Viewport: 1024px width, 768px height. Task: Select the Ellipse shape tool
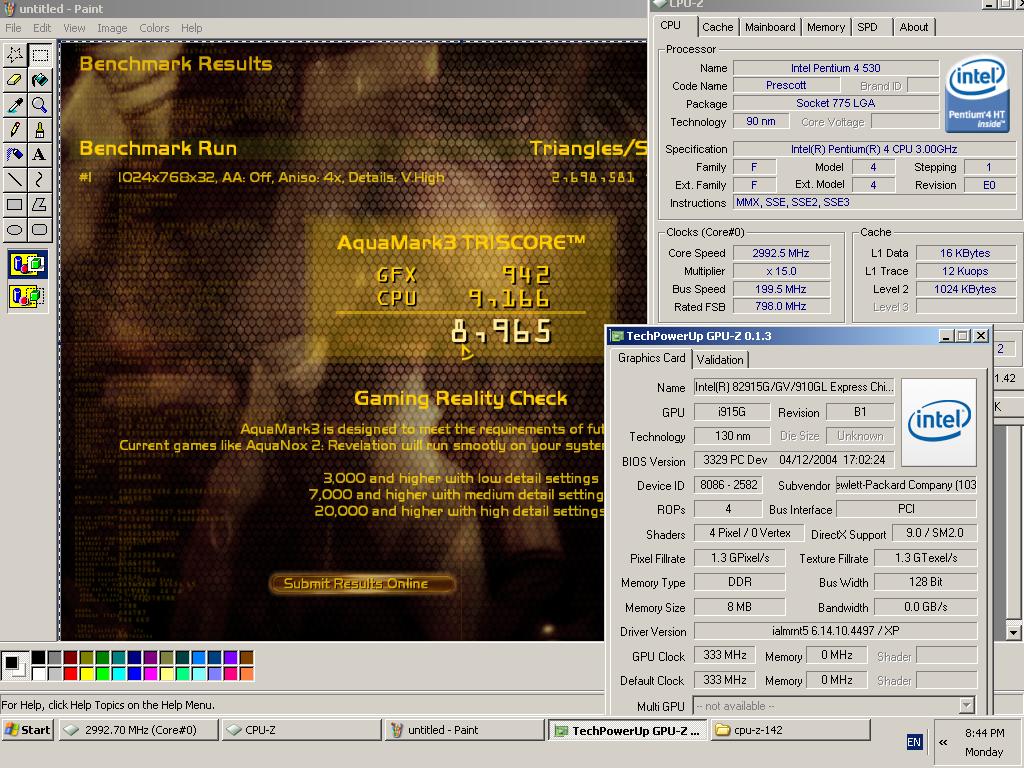tap(15, 229)
